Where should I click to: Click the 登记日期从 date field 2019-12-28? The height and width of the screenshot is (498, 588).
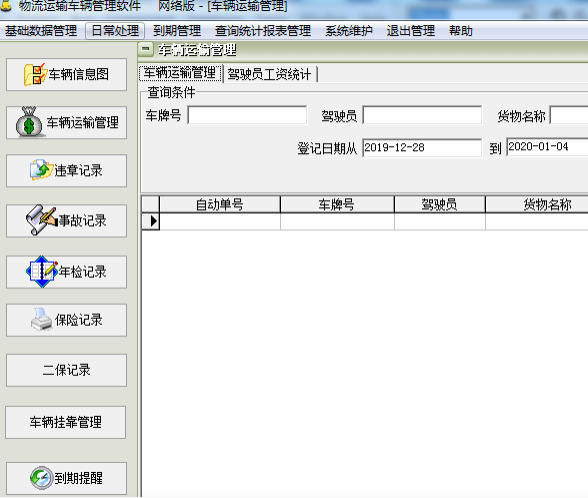[x=422, y=147]
